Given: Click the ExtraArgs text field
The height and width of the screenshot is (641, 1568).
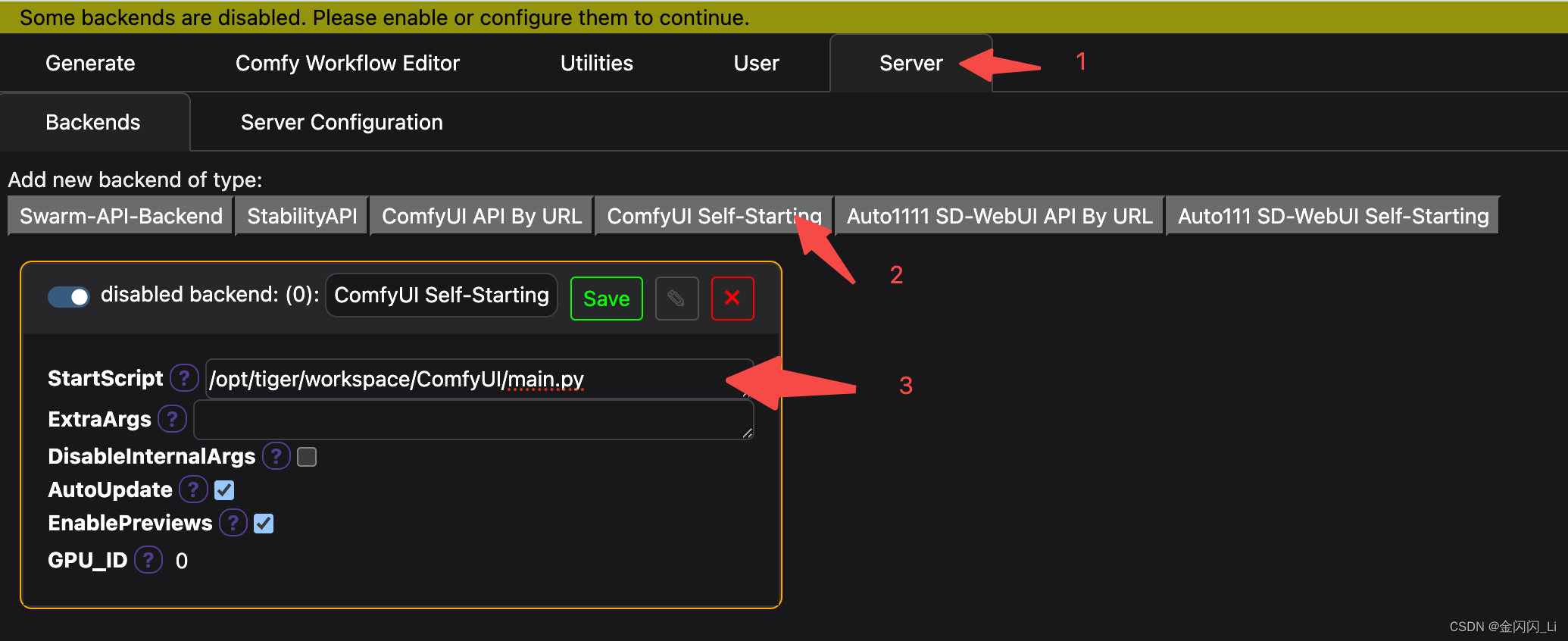Looking at the screenshot, I should tap(473, 420).
